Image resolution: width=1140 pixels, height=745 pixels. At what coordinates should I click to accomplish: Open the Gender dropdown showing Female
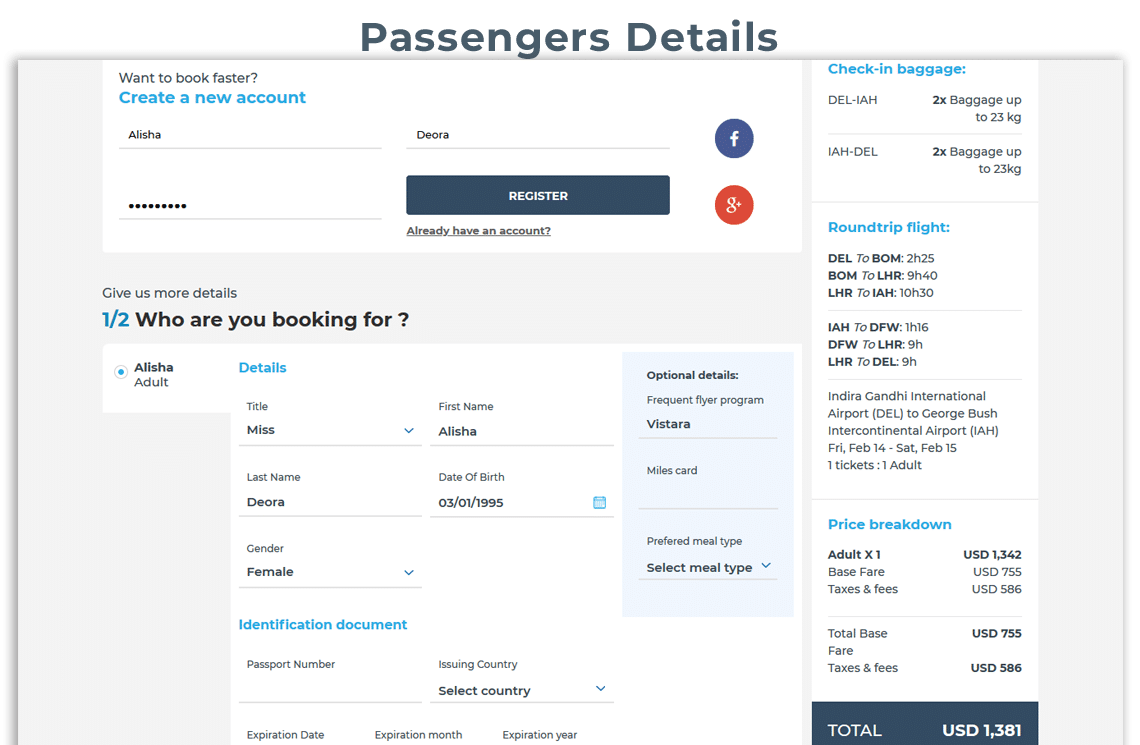point(330,572)
